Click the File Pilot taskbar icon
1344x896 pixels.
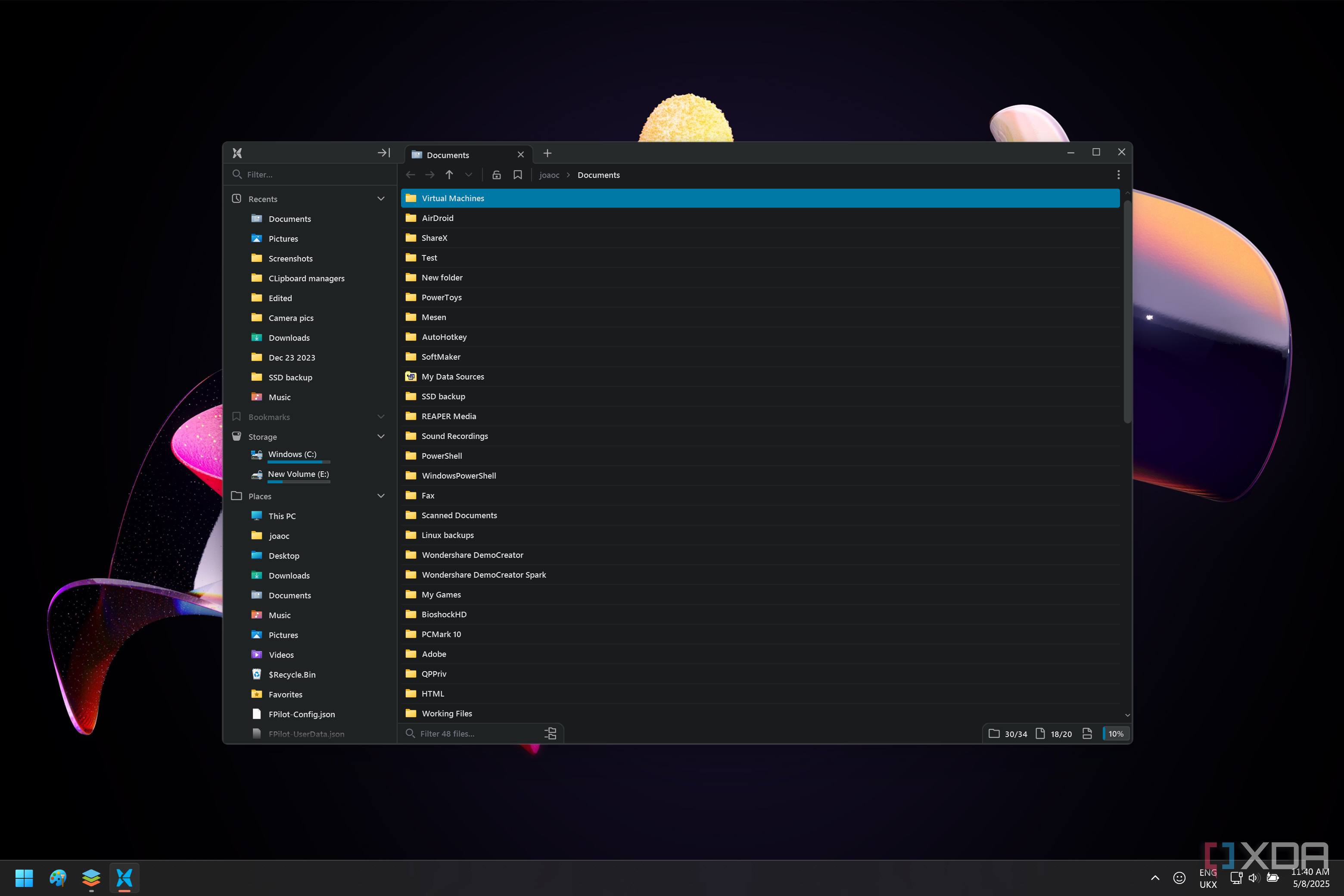pos(124,878)
